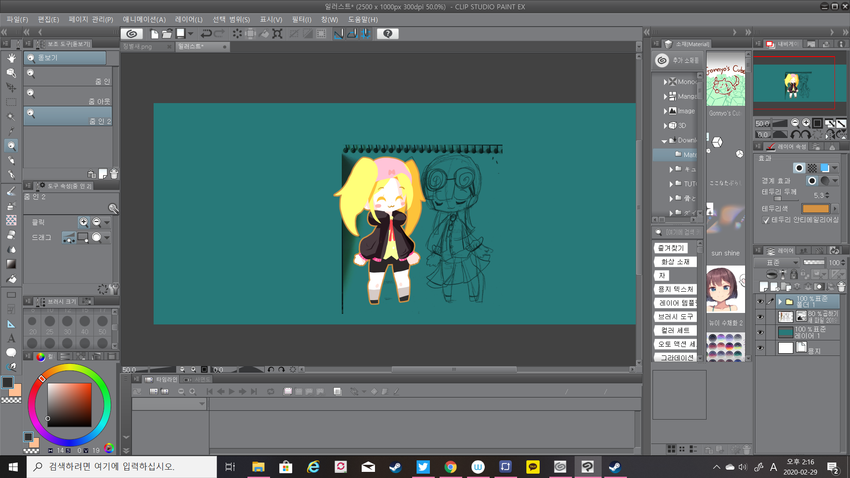Open KakaoTalk from the taskbar
850x478 pixels.
click(x=532, y=467)
